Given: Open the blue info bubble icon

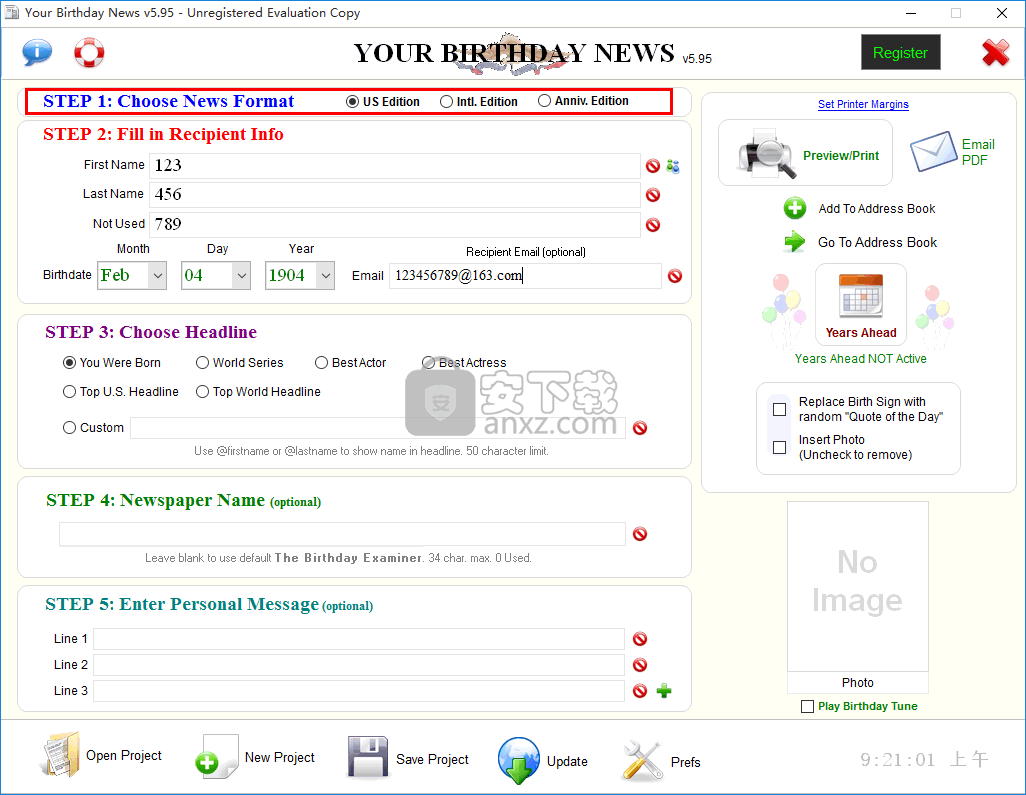Looking at the screenshot, I should point(37,52).
